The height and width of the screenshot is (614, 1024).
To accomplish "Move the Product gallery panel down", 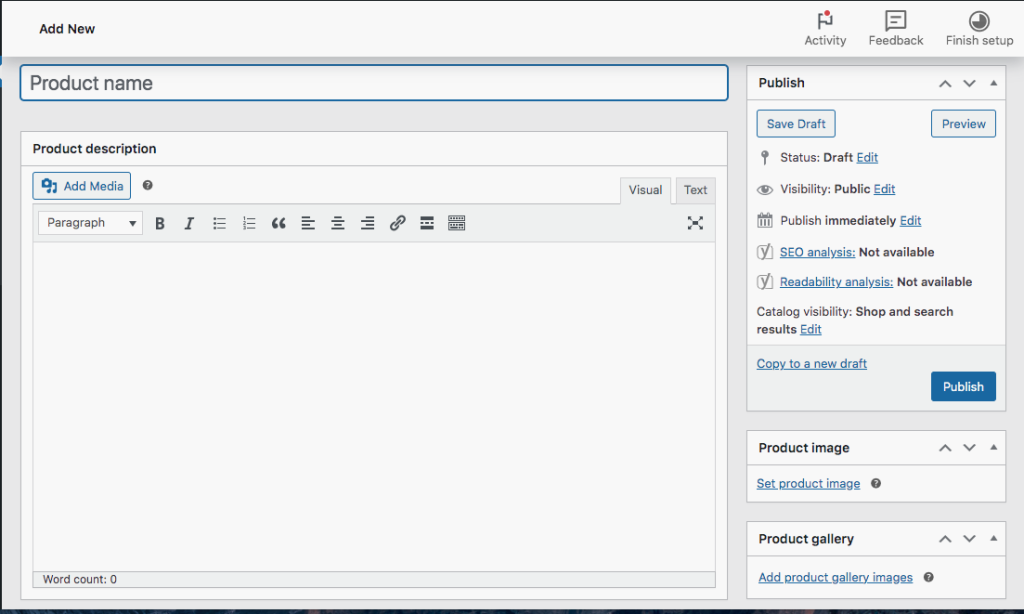I will pos(969,539).
